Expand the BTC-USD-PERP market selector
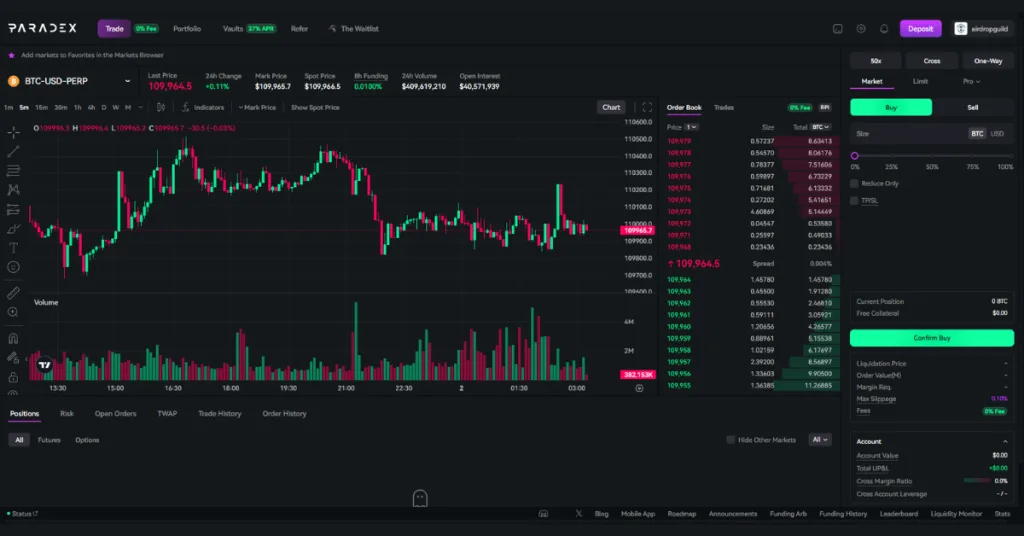Image resolution: width=1024 pixels, height=536 pixels. click(x=128, y=81)
